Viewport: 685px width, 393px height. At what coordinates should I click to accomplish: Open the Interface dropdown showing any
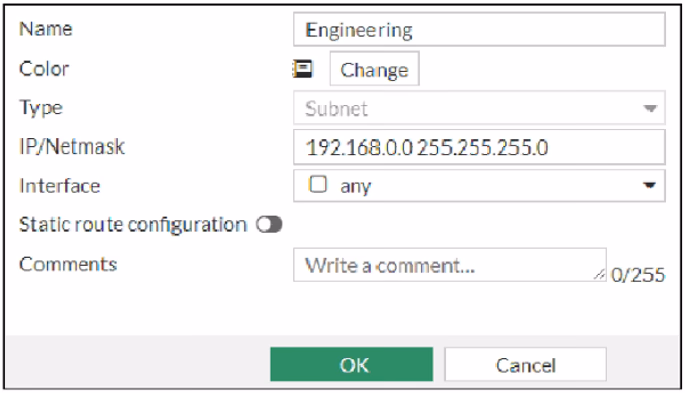[x=479, y=186]
